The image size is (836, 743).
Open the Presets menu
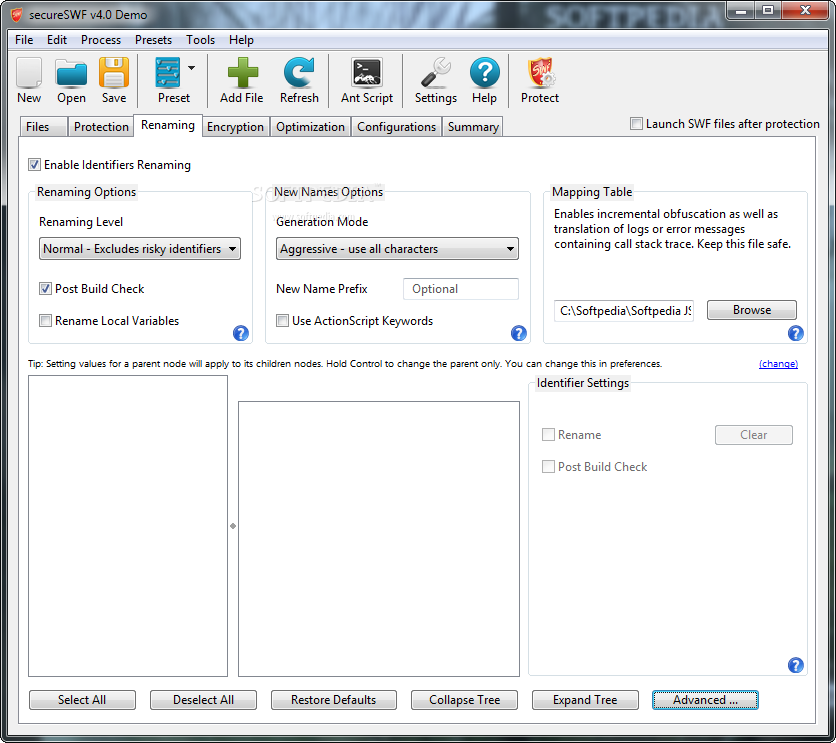[x=153, y=40]
